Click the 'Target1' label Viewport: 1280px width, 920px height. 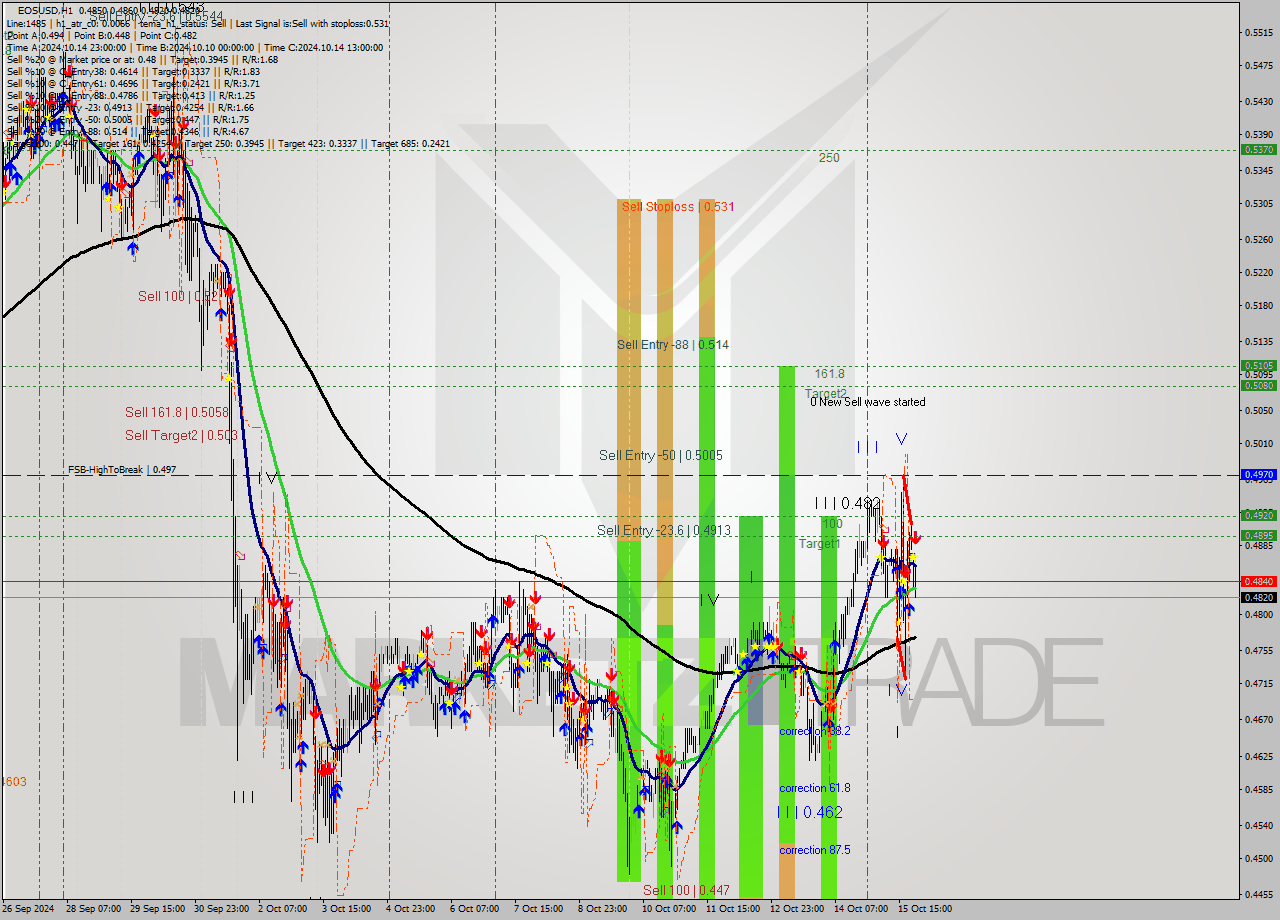[x=820, y=544]
